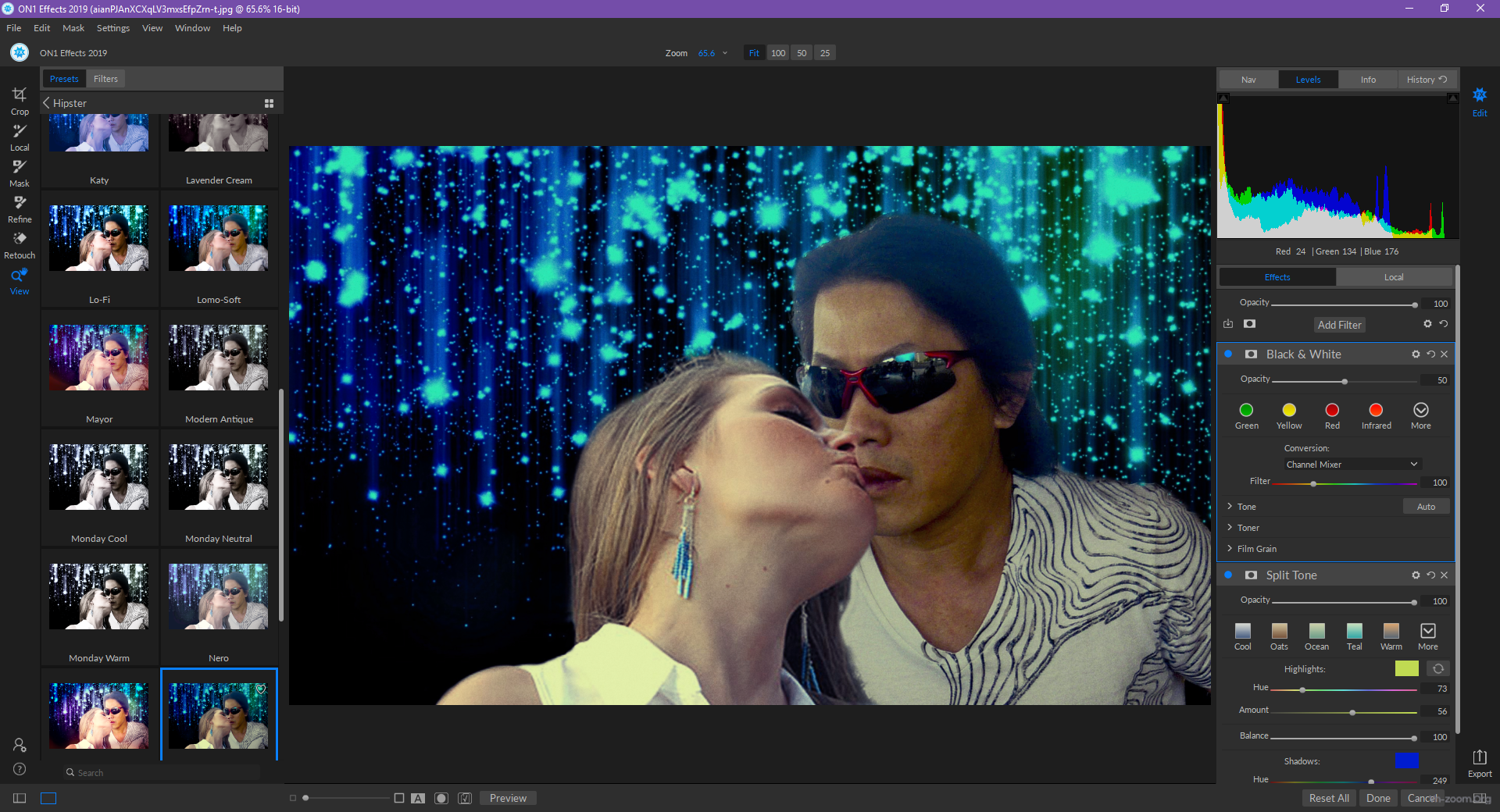Swap highlights and shadows colors
This screenshot has height=812, width=1500.
point(1437,669)
